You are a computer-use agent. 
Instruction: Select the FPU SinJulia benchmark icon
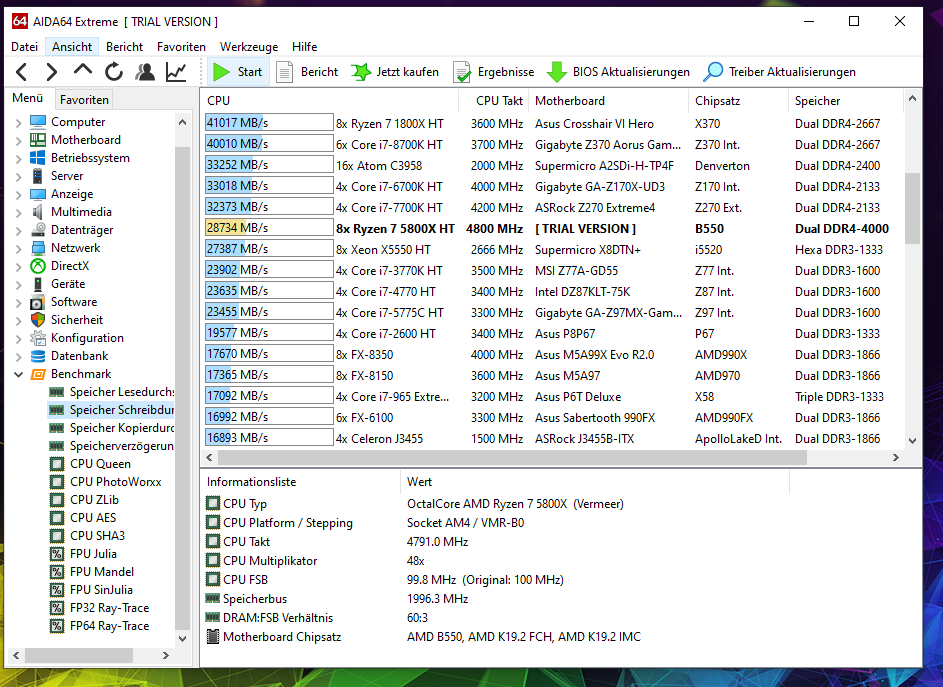coord(57,590)
